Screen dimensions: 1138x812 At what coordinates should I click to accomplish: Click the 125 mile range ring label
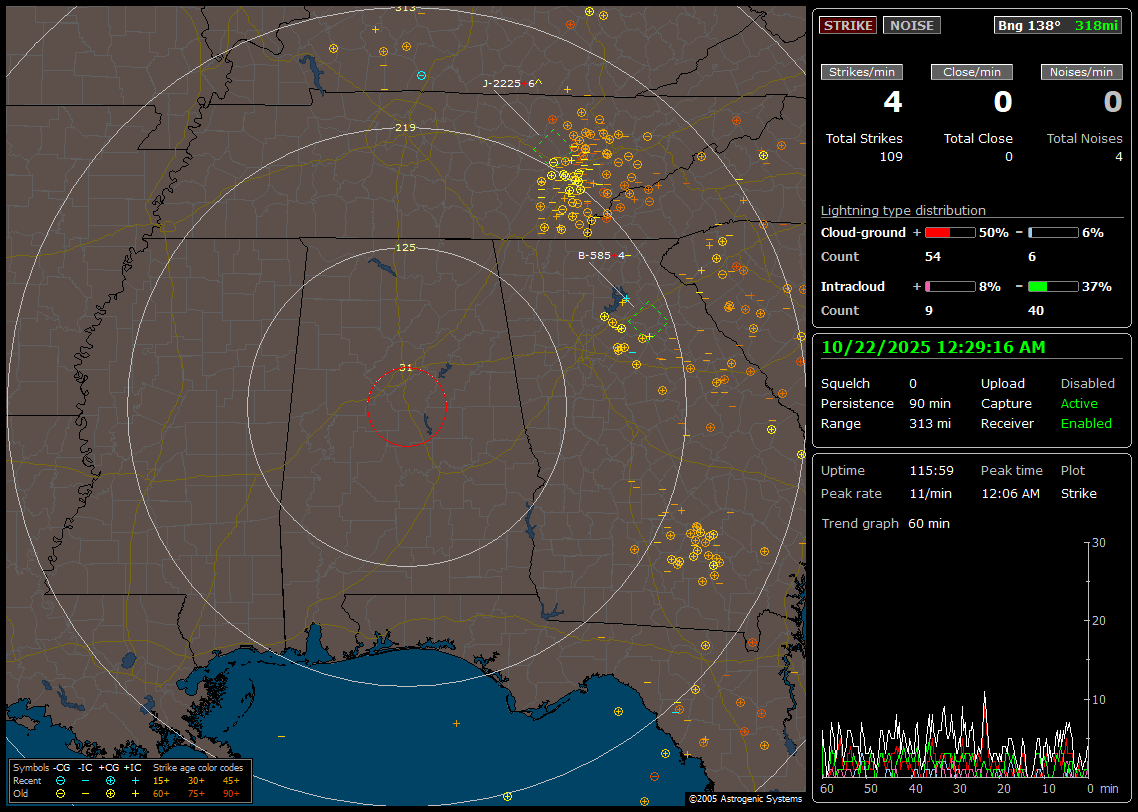(x=406, y=247)
